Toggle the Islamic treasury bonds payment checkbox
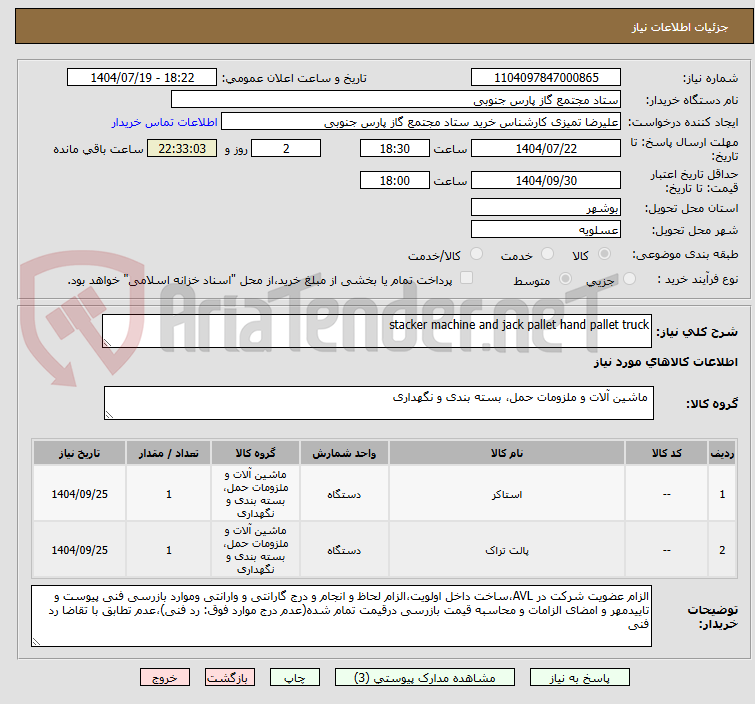 click(466, 279)
